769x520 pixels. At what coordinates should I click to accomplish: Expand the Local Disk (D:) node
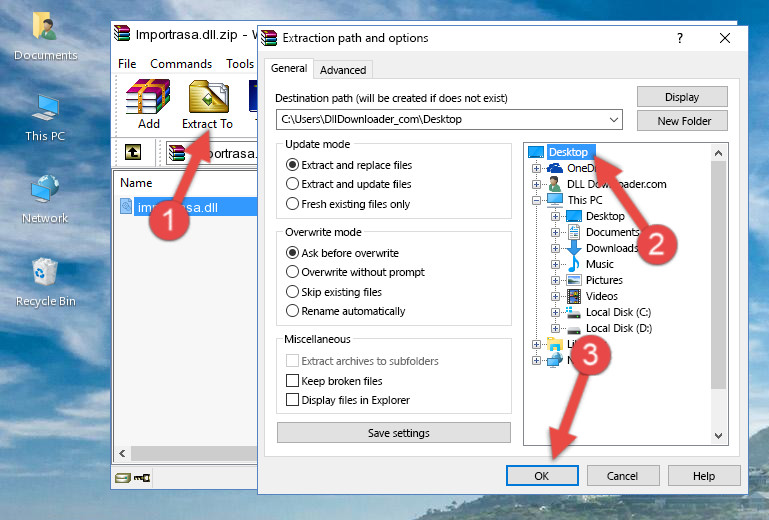555,329
